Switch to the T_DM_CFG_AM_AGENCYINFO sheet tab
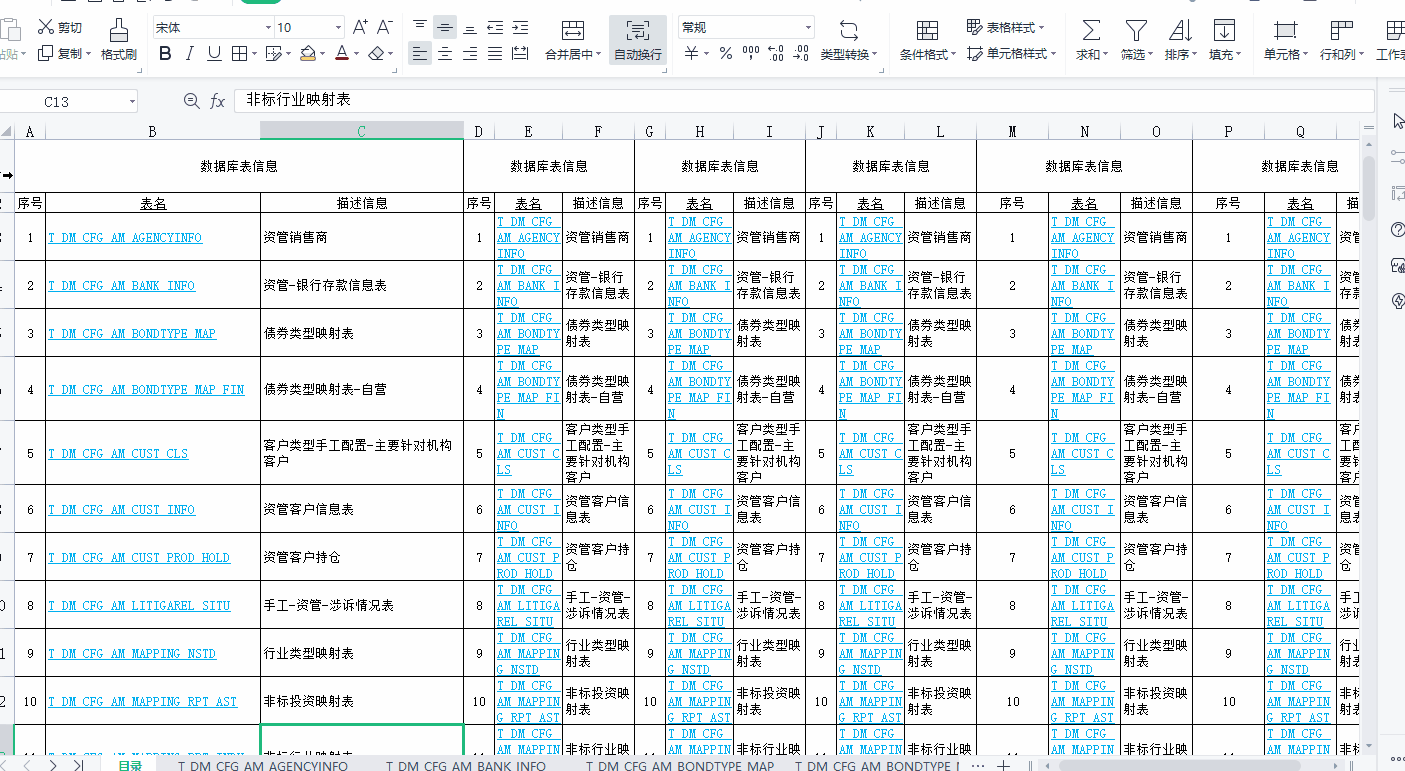Screen dimensions: 1405x771 tap(263, 765)
